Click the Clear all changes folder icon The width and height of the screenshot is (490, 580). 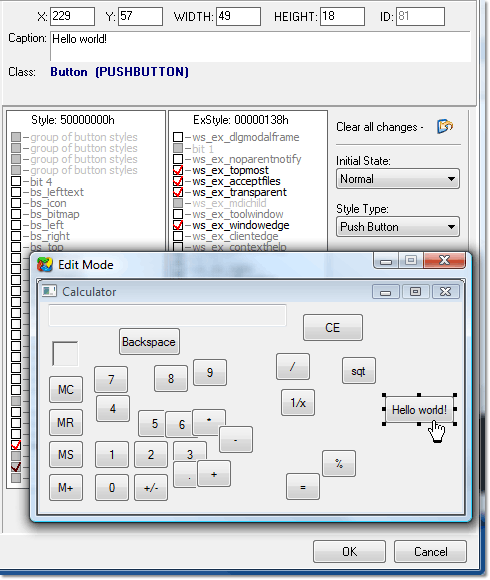(445, 127)
